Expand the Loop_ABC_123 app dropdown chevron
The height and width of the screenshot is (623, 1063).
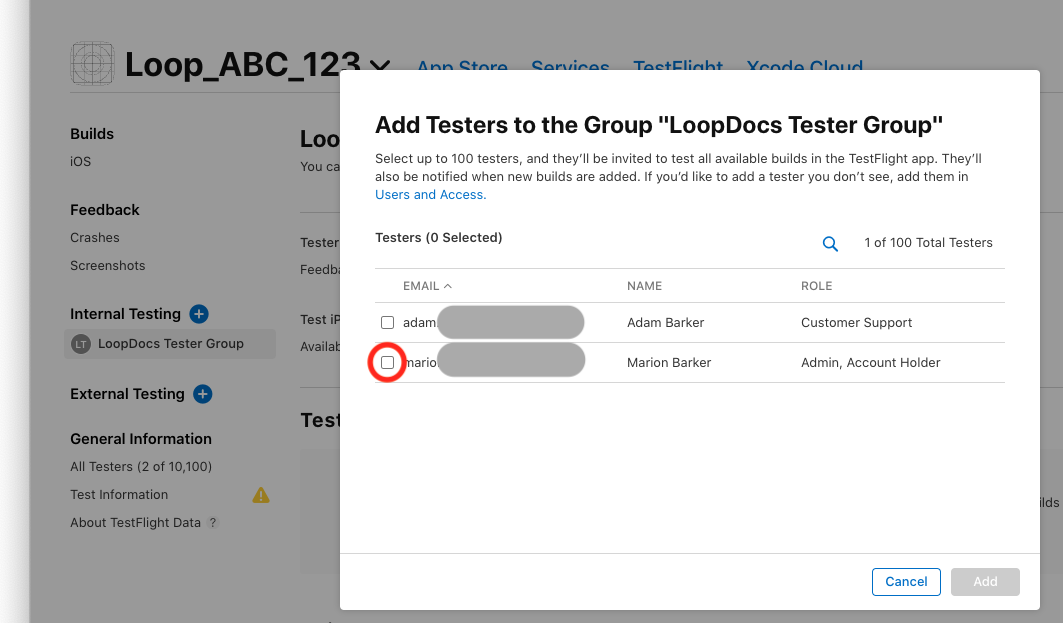380,66
